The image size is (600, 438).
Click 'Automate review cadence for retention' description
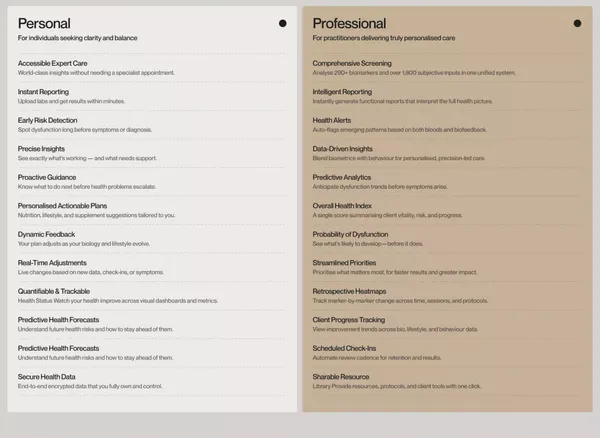[377, 358]
